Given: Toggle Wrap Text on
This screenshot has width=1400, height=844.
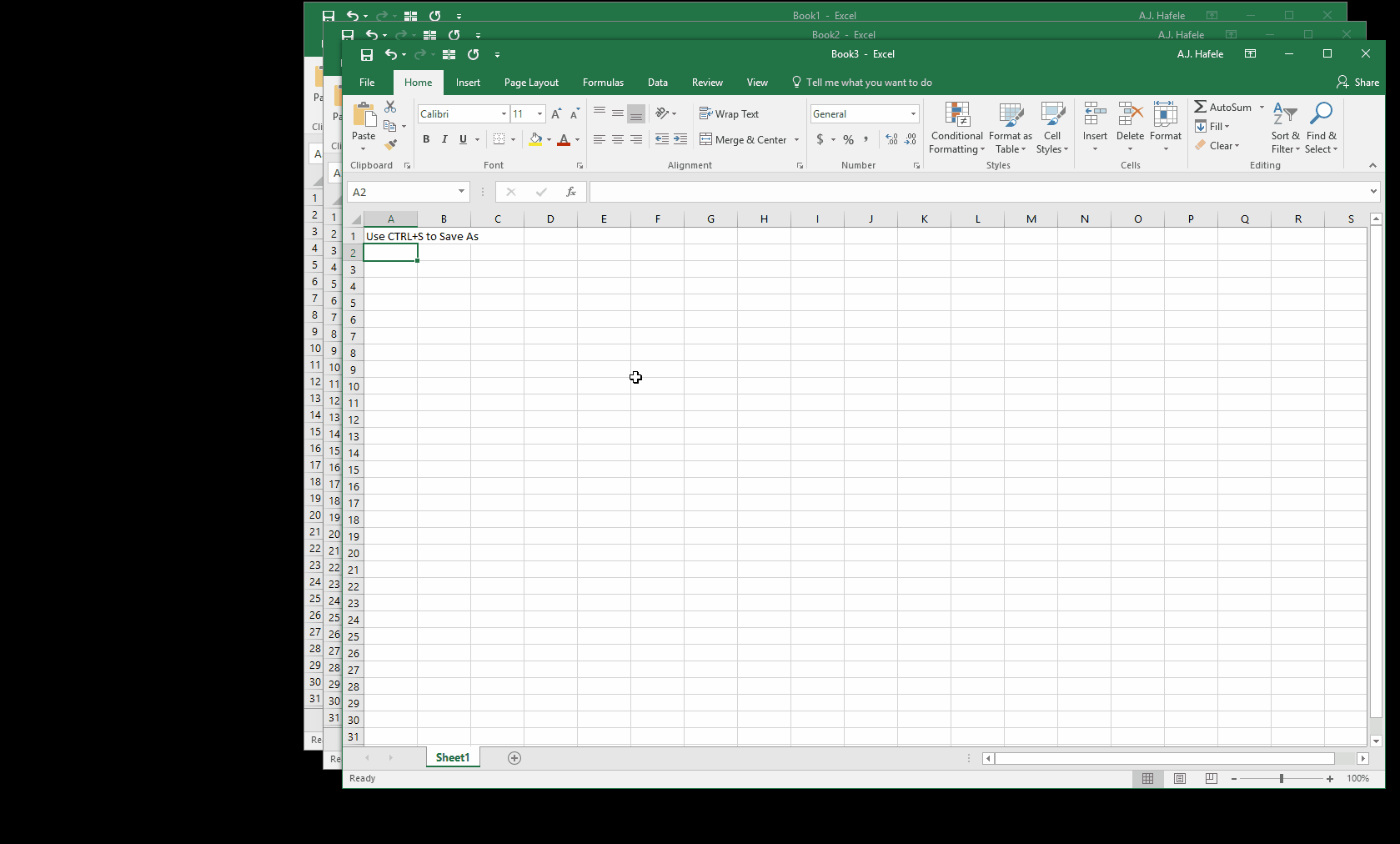Looking at the screenshot, I should [x=729, y=113].
